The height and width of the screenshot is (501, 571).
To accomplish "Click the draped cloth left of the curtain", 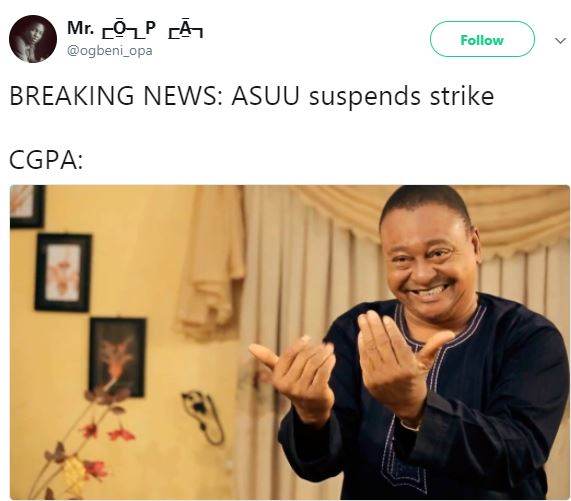I will click(x=210, y=262).
